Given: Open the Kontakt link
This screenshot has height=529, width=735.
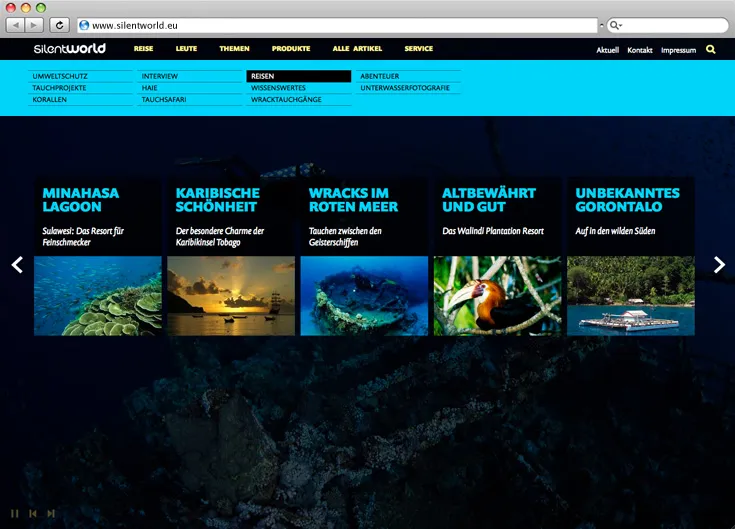Looking at the screenshot, I should tap(640, 50).
